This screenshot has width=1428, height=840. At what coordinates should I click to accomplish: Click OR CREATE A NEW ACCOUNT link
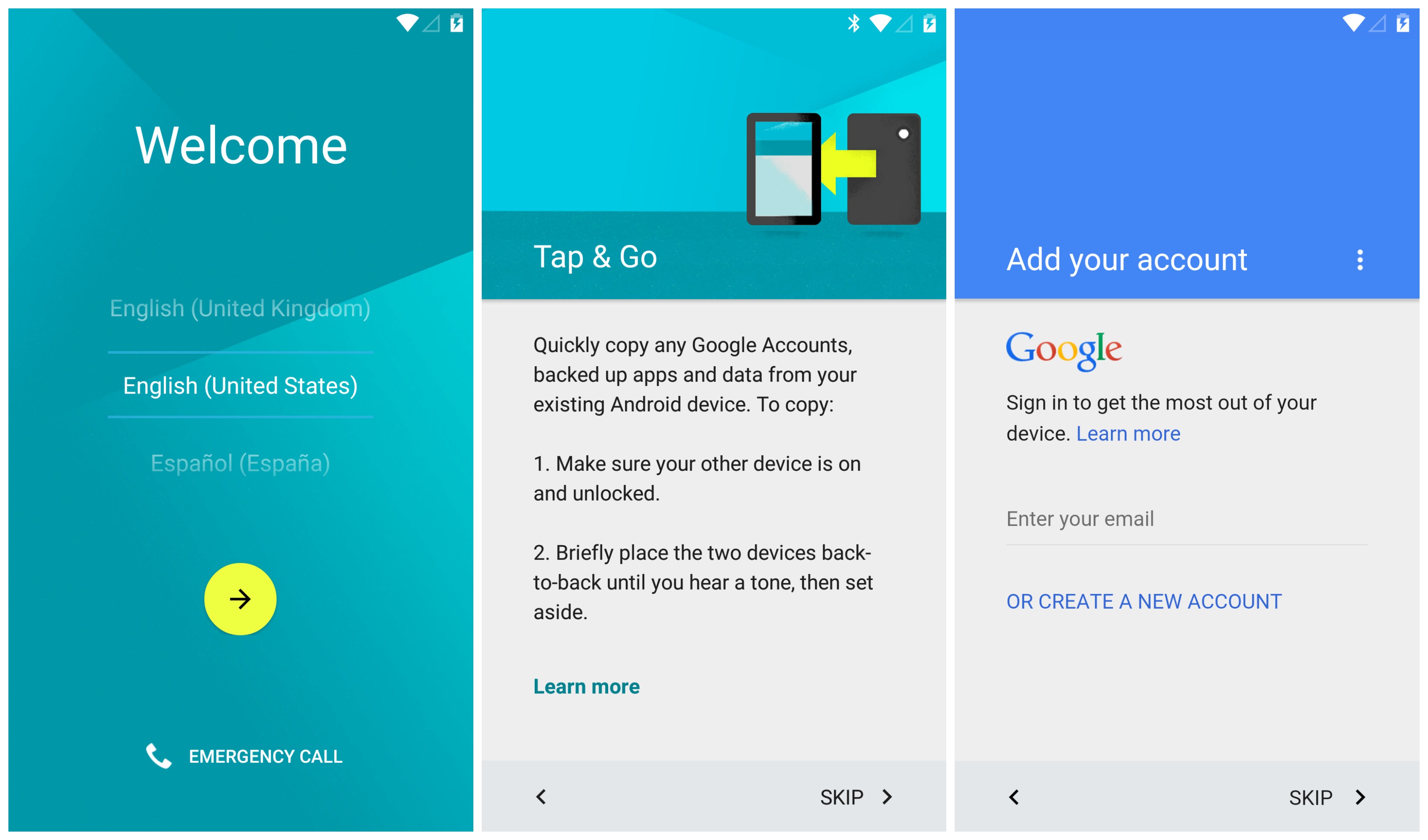(x=1144, y=601)
